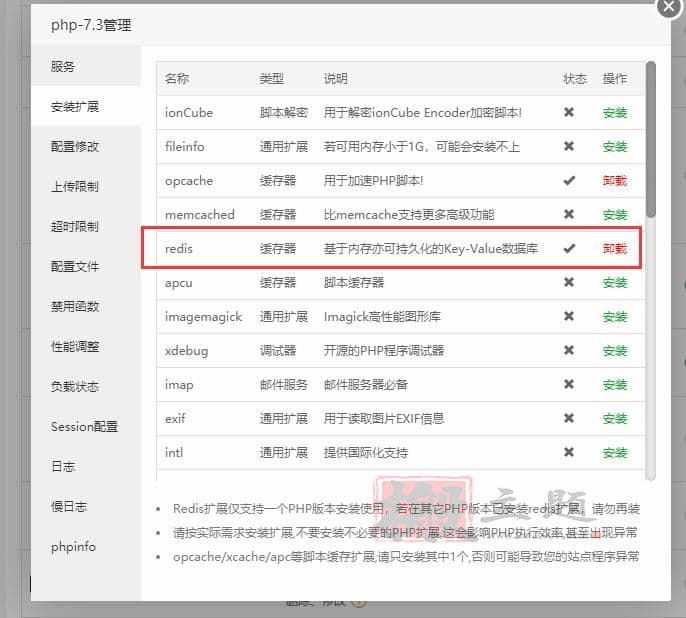Viewport: 686px width, 618px height.
Task: Select the imagemagick extension name
Action: [203, 317]
